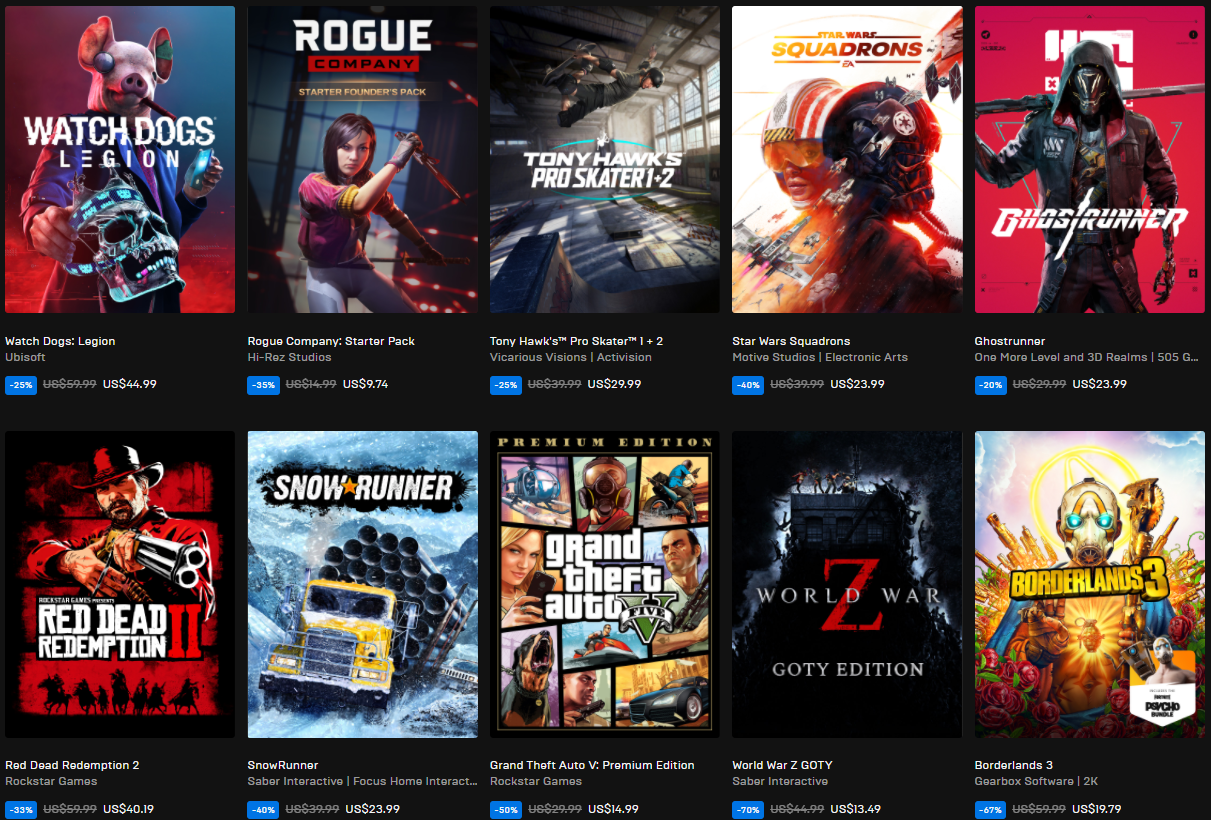The image size is (1211, 820).
Task: Select the Star Wars Squadrons cover art
Action: [x=847, y=160]
